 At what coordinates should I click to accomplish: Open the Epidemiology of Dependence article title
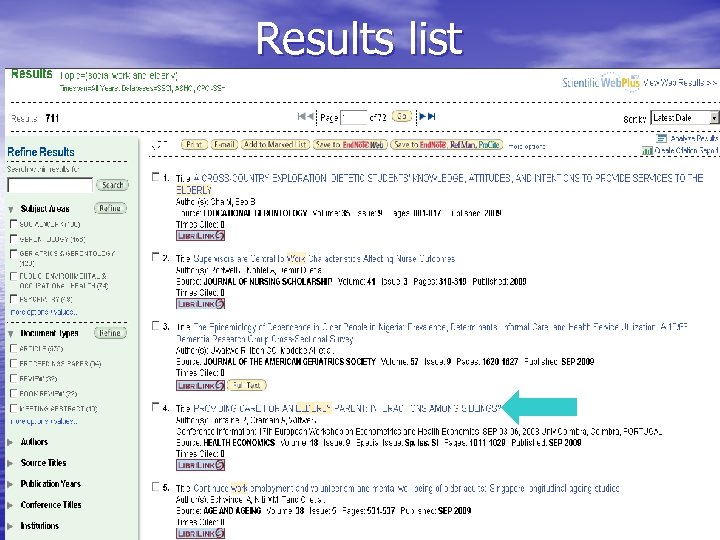(x=432, y=333)
